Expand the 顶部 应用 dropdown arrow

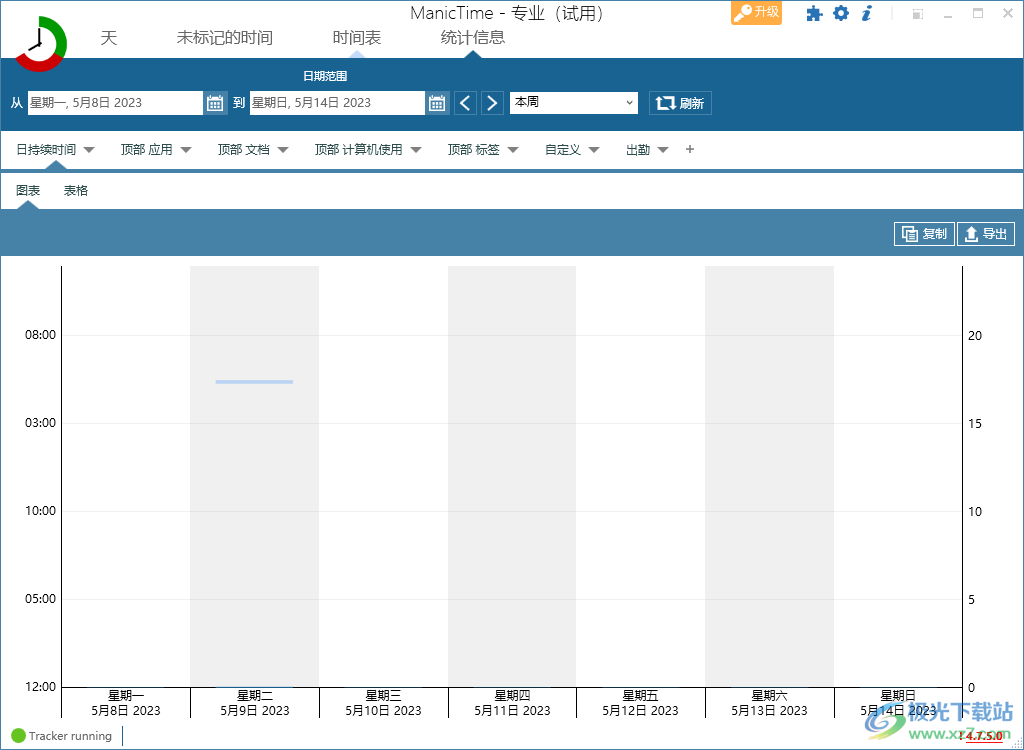tap(186, 150)
